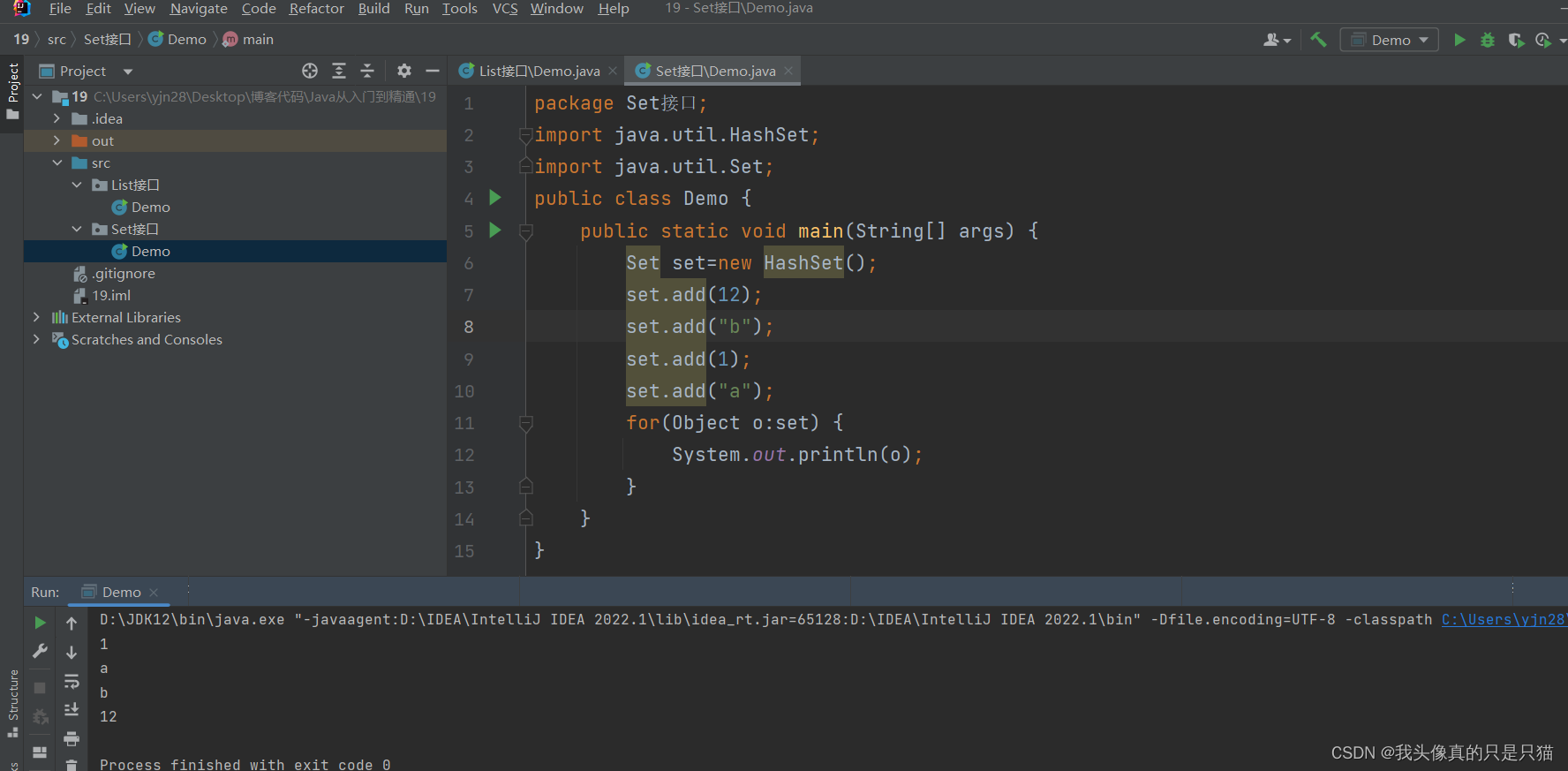Close the Demo run tab
The image size is (1568, 771).
pyautogui.click(x=154, y=593)
